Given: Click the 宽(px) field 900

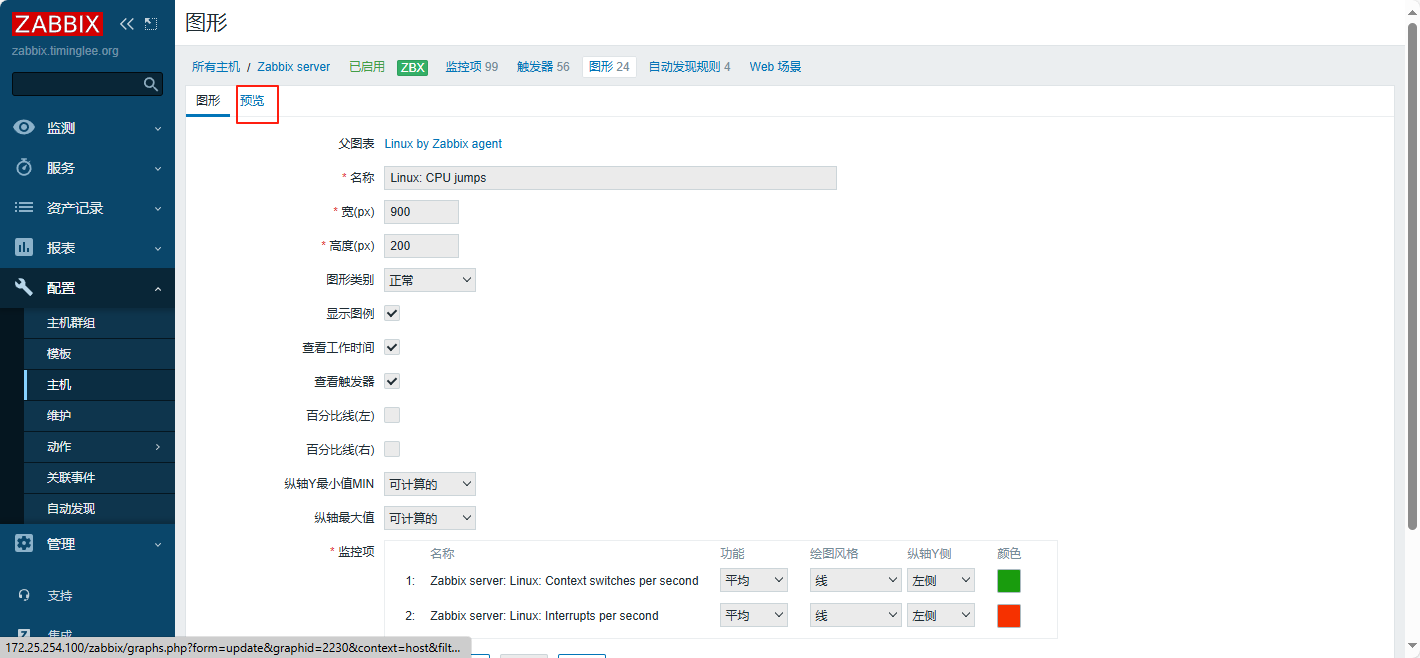Looking at the screenshot, I should 421,212.
